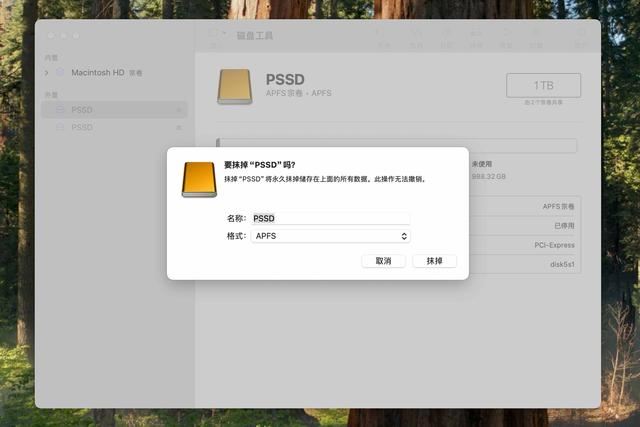Click the 1 TB capacity box

click(543, 85)
